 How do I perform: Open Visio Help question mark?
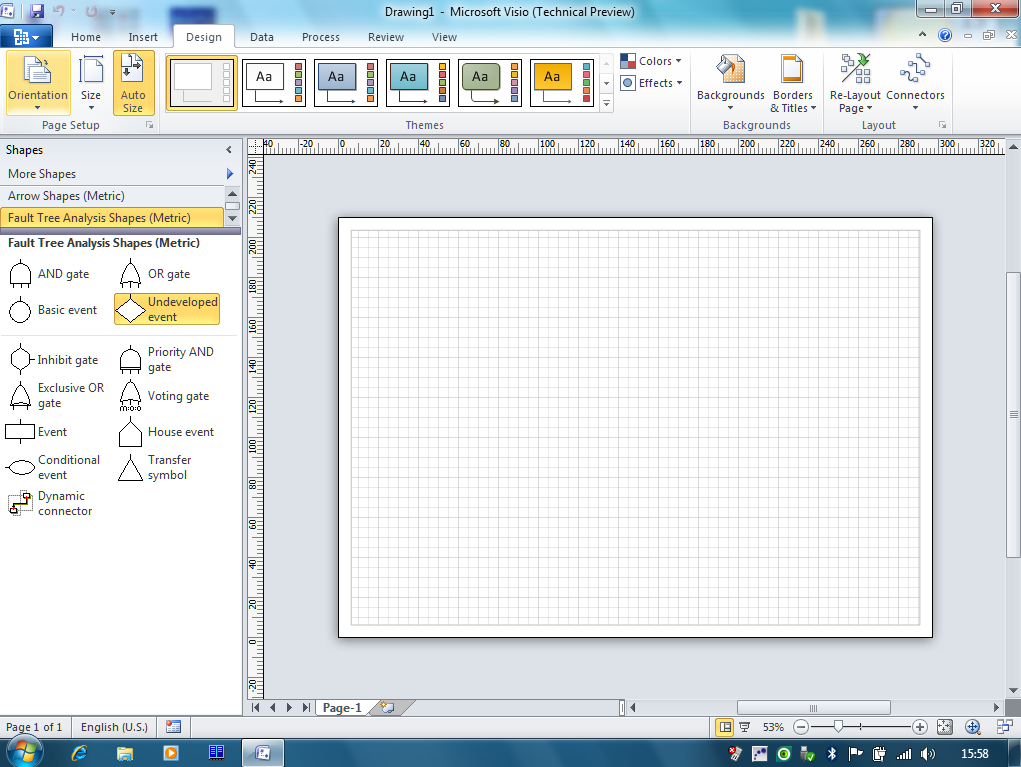point(945,35)
